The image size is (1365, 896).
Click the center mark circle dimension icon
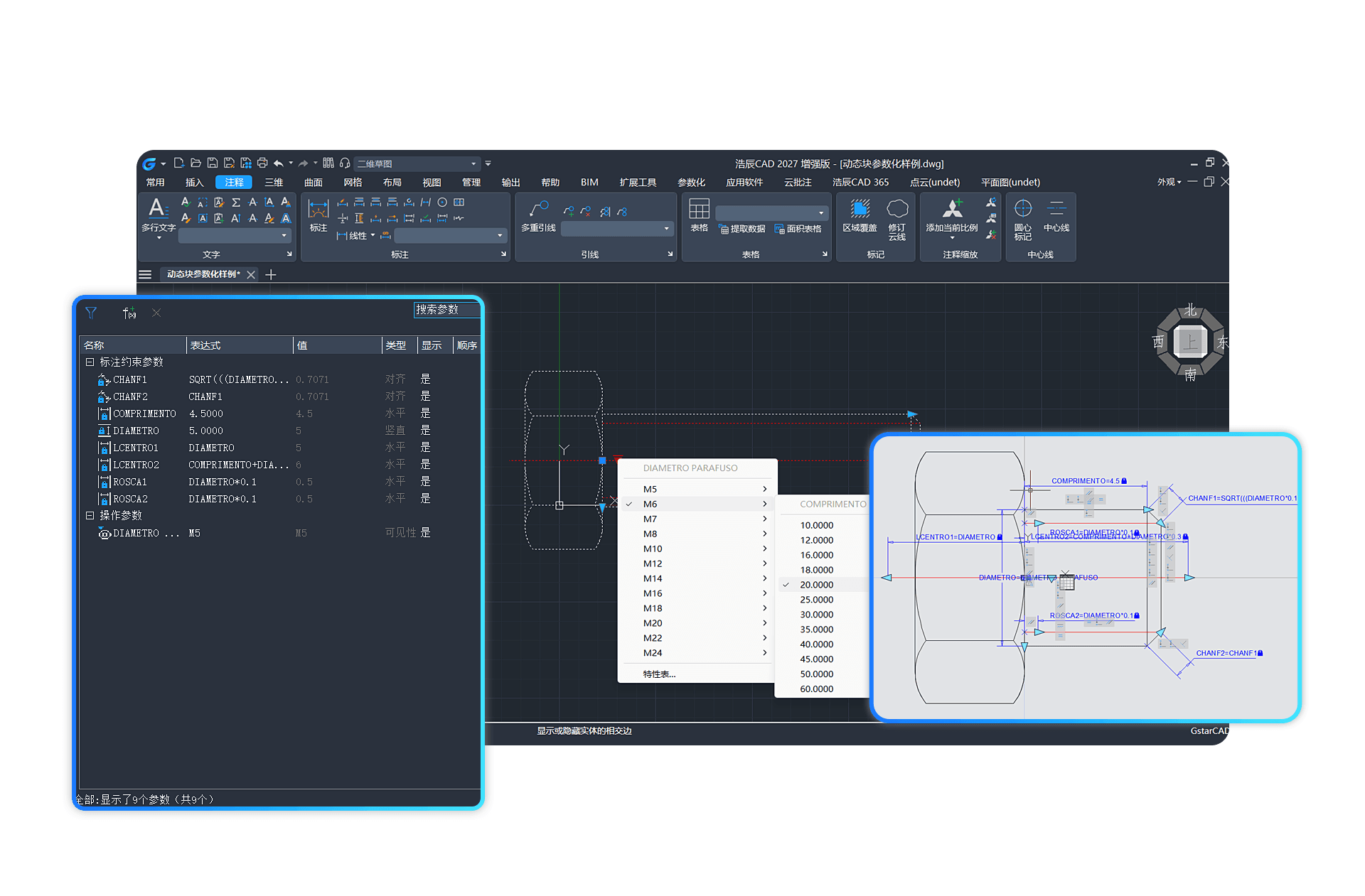pyautogui.click(x=442, y=203)
